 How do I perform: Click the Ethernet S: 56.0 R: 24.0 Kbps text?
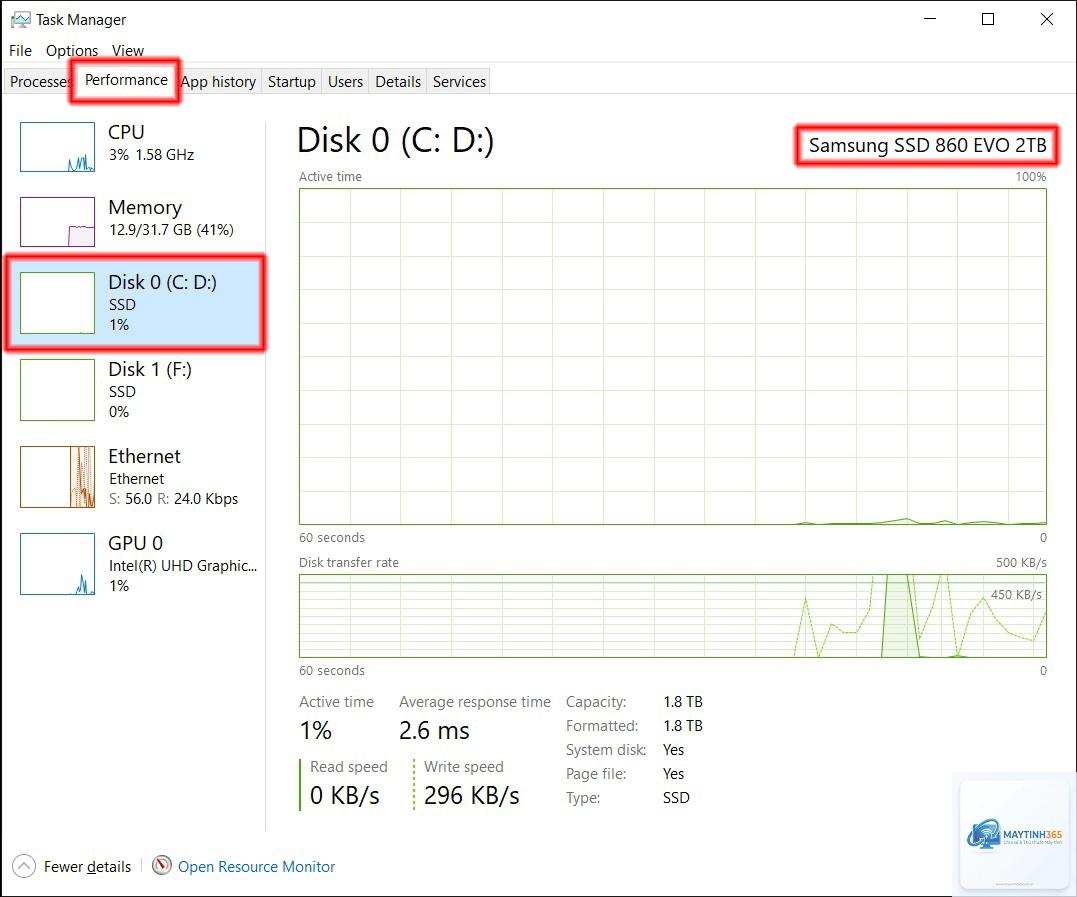[x=173, y=499]
